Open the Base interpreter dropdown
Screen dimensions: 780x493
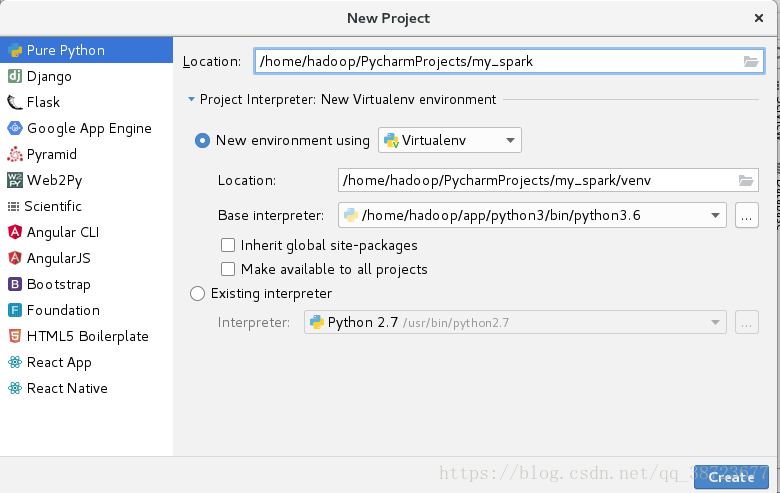coord(532,215)
